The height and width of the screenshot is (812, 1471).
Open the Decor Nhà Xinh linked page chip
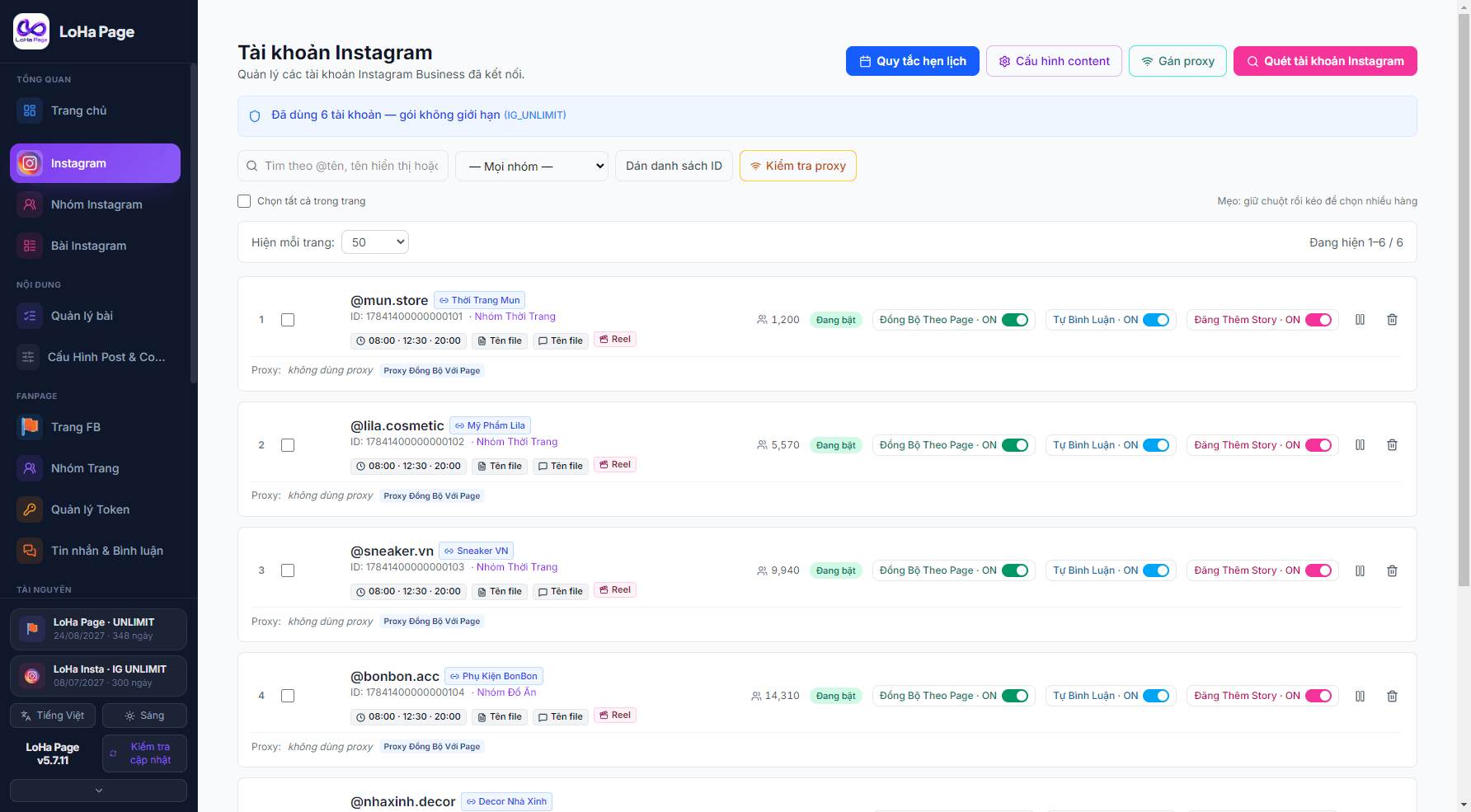(506, 801)
